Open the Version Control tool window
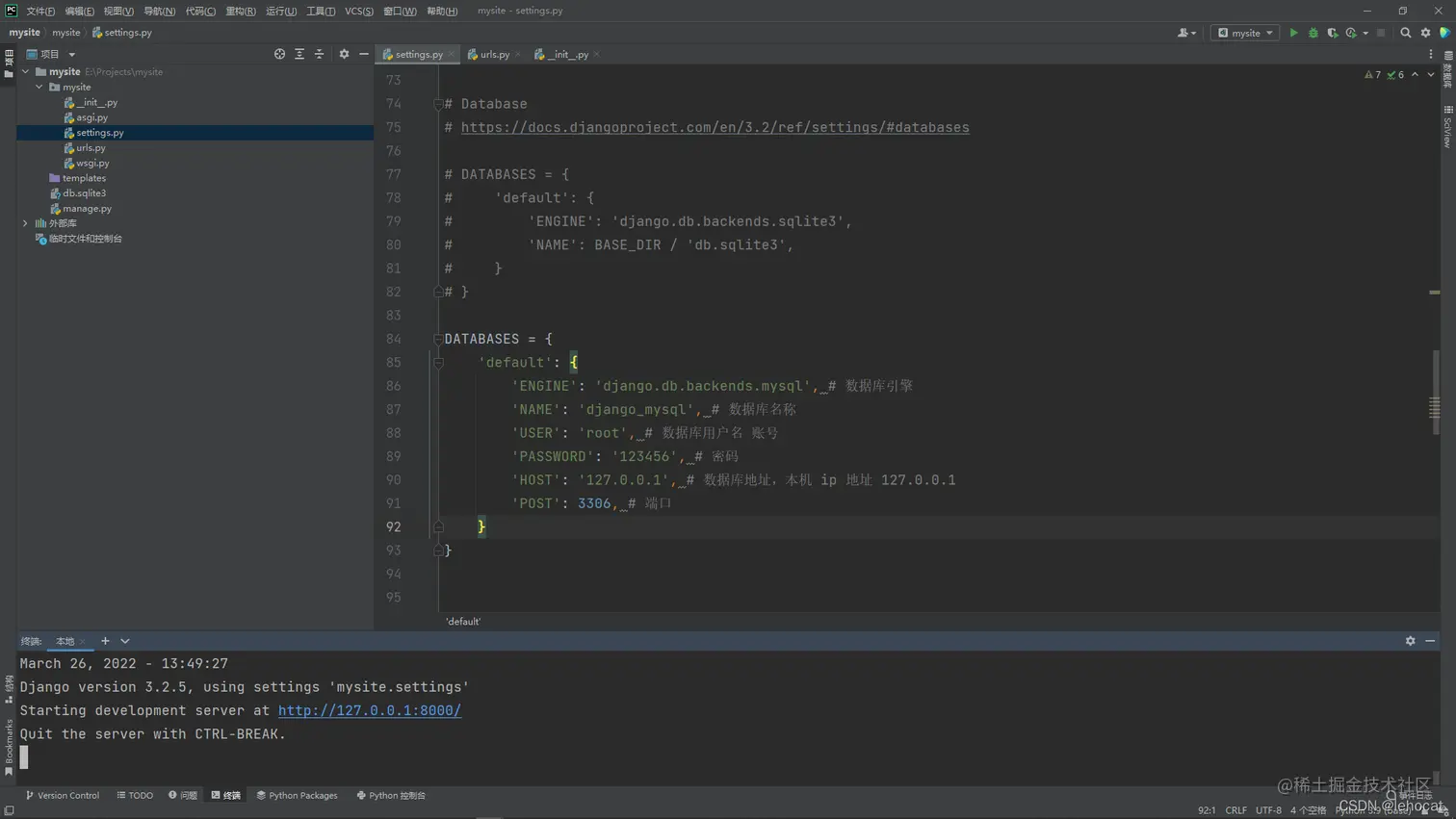The image size is (1456, 819). click(x=63, y=796)
